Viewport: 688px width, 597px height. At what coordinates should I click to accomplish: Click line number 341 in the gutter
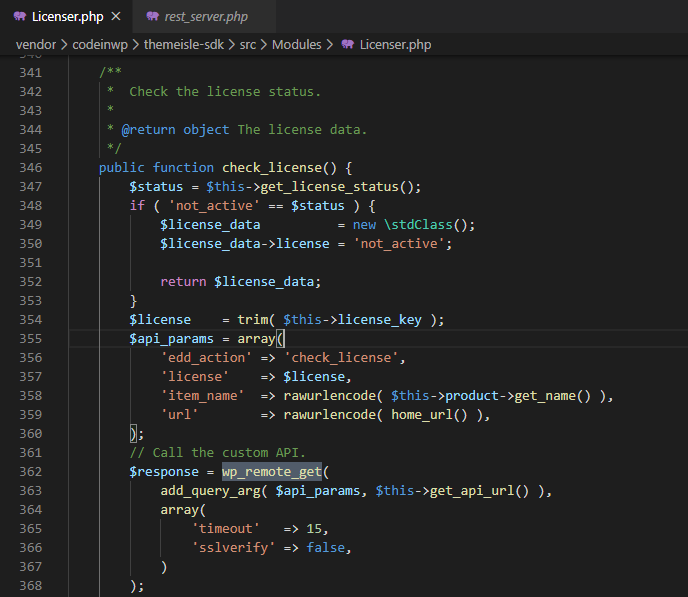[31, 72]
